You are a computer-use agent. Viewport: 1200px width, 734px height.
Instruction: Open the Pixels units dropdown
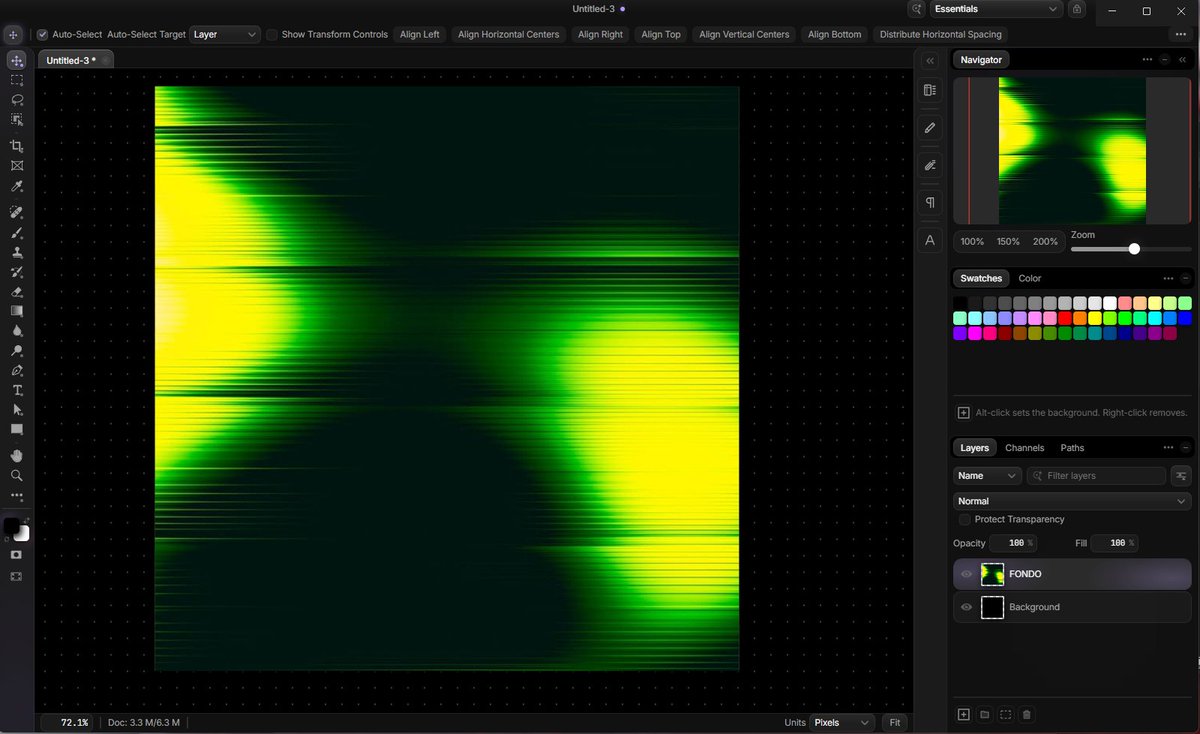click(842, 722)
